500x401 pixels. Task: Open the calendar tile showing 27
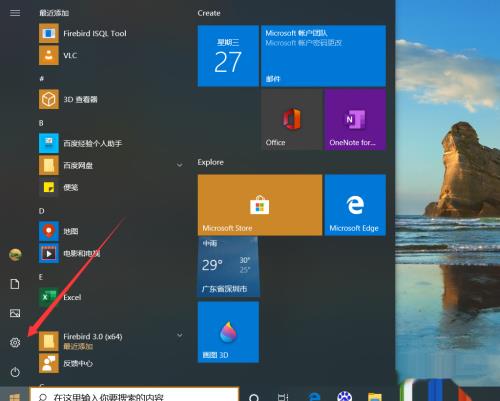[228, 56]
